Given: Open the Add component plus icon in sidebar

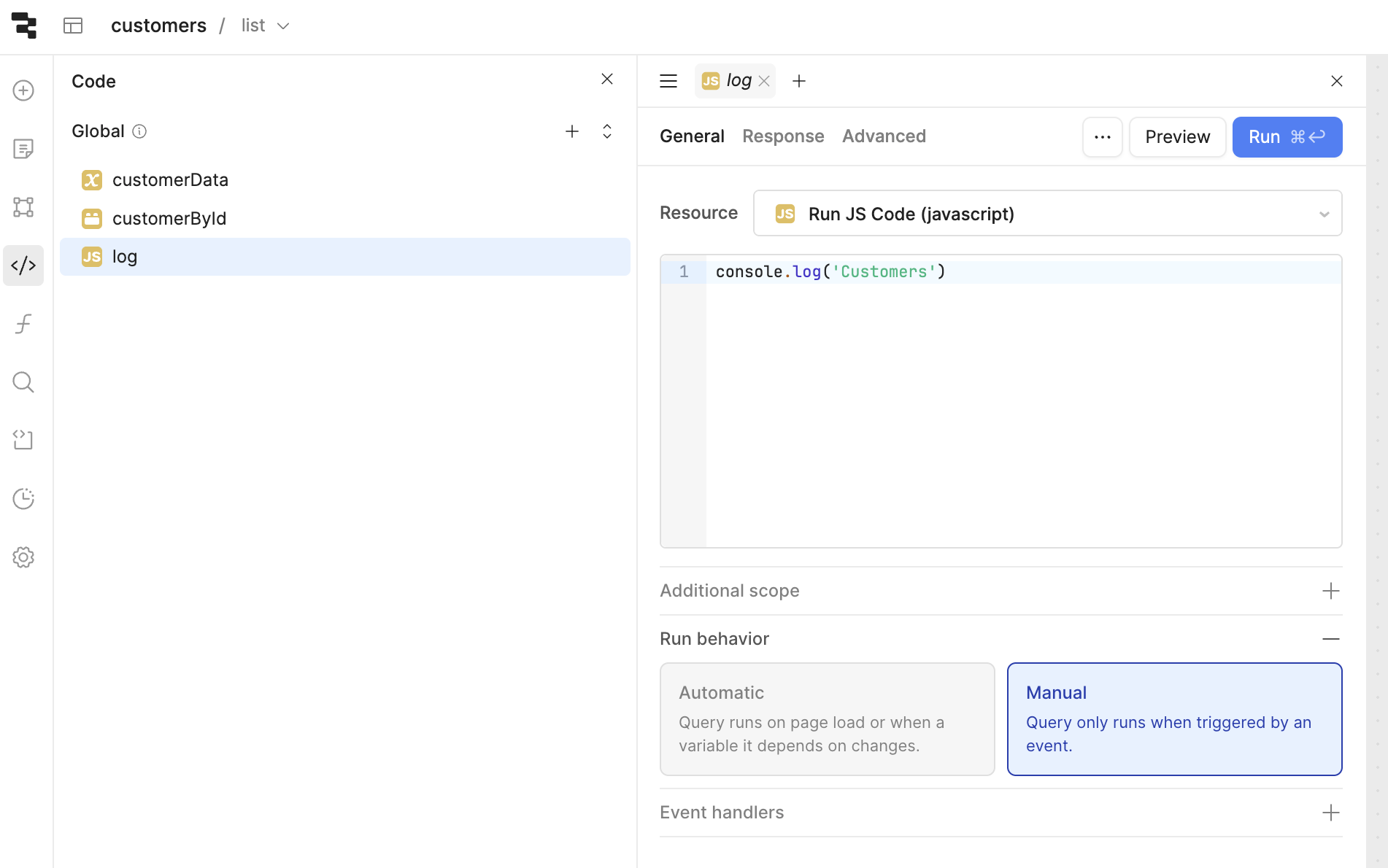Looking at the screenshot, I should coord(23,90).
